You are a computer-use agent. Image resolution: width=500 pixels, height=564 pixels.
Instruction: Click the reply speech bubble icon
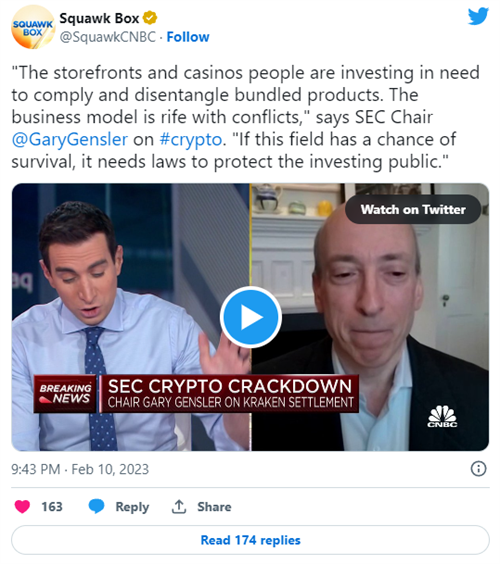point(96,506)
